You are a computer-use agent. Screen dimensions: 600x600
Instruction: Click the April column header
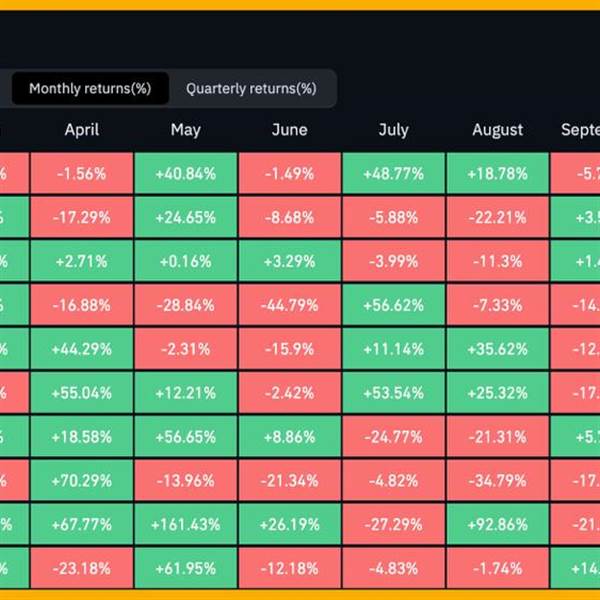pyautogui.click(x=81, y=130)
